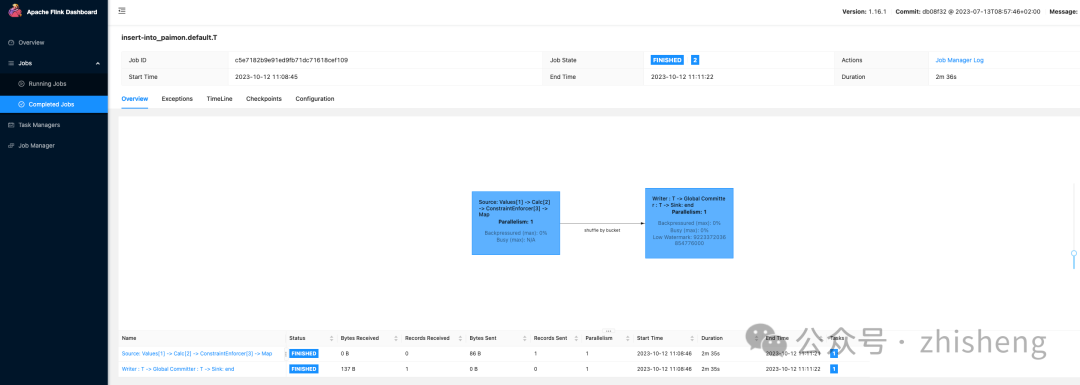Click job End Time value 2023-10-12 11:11:22
Screen dimensions: 1080x385
tap(682, 77)
